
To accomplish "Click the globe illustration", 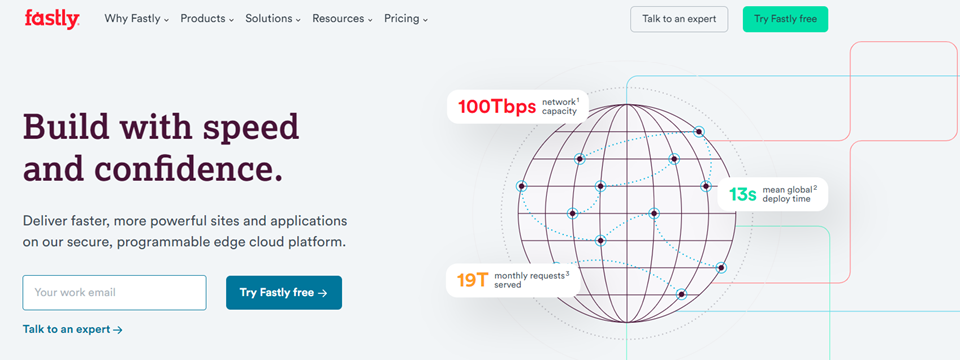I will [x=626, y=213].
